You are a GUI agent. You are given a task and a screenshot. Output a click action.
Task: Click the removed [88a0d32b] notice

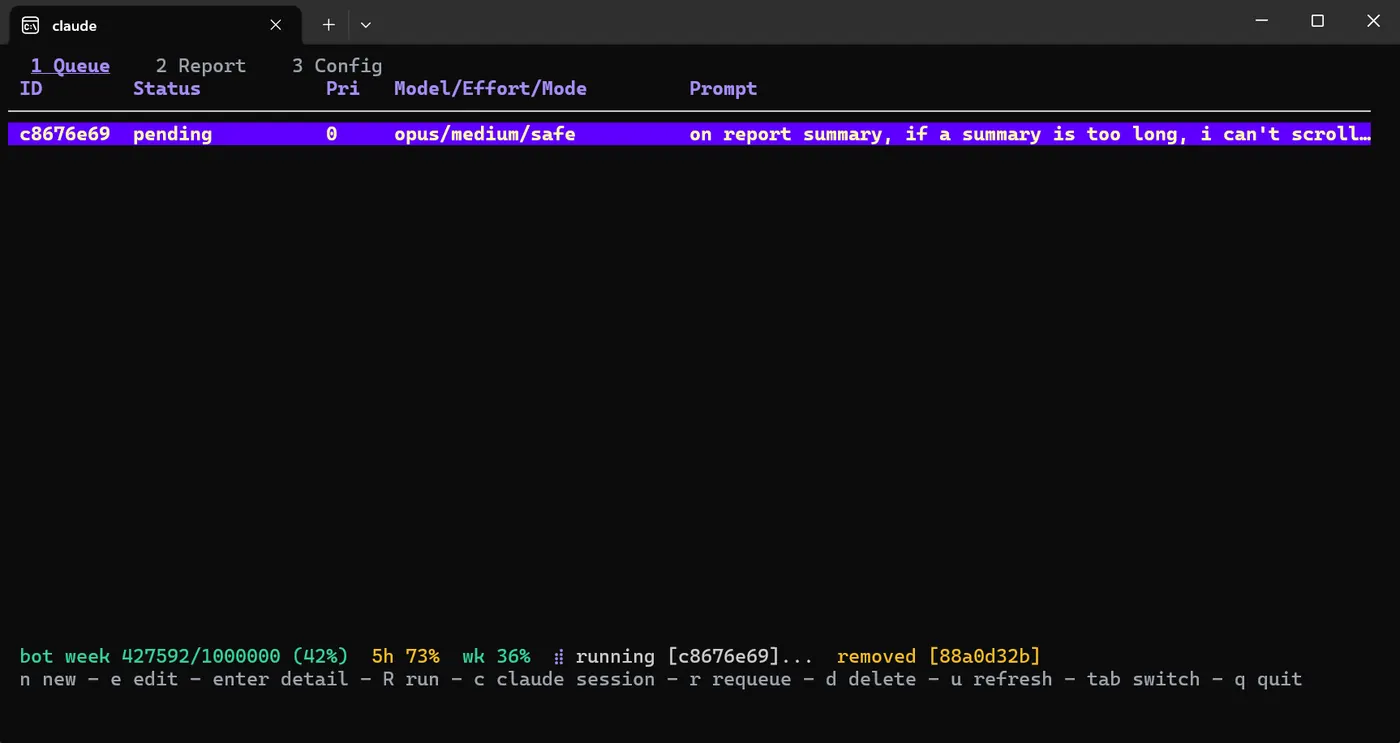[939, 657]
